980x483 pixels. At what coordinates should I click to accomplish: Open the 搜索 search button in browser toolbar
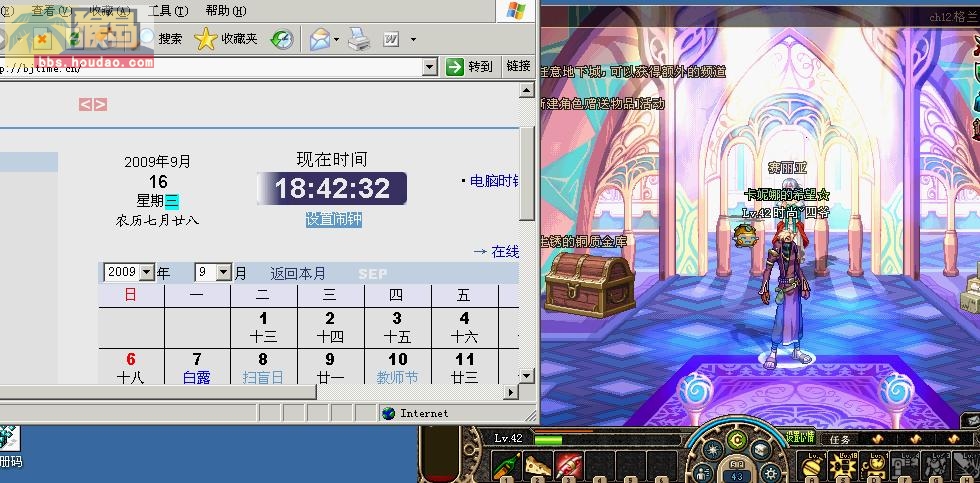point(161,39)
